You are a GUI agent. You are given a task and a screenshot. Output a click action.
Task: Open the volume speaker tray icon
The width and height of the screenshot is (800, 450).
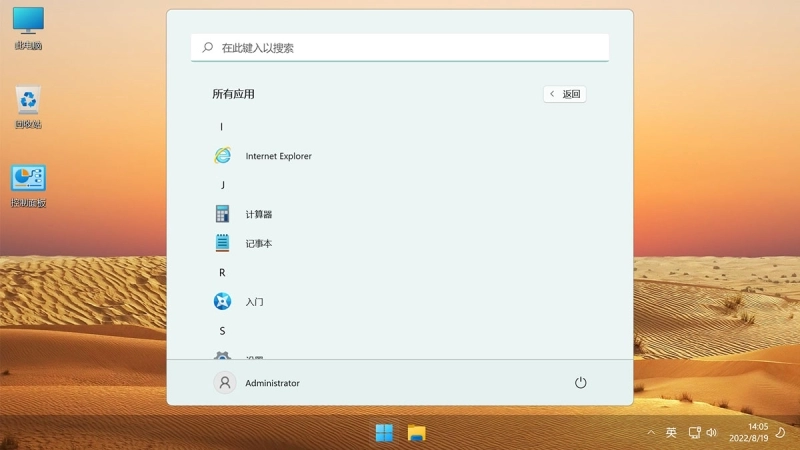tap(711, 433)
